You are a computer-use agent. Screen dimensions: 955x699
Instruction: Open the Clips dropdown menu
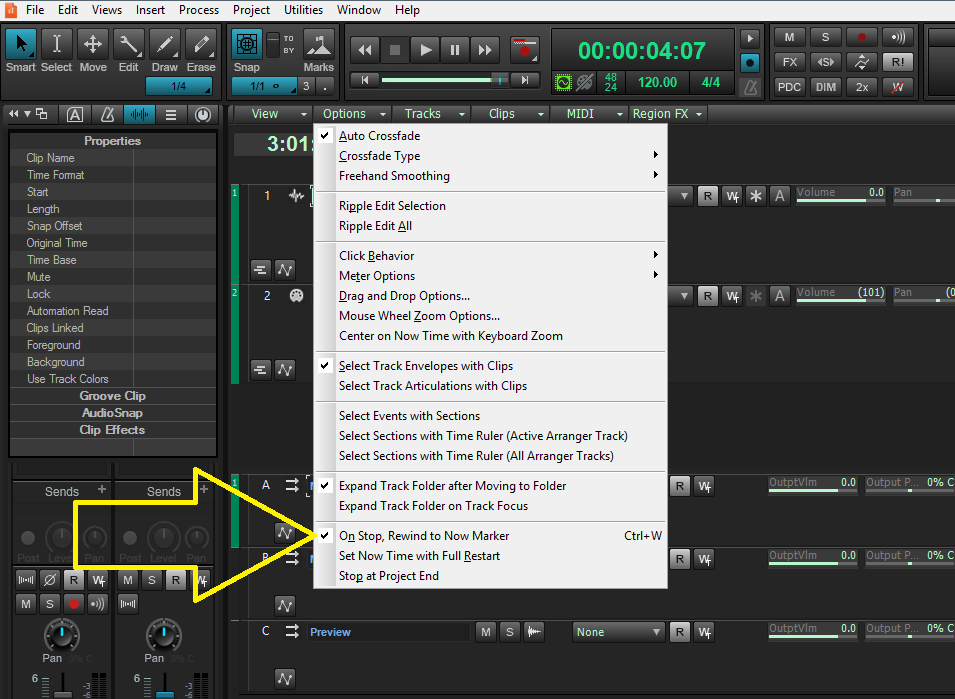[509, 114]
